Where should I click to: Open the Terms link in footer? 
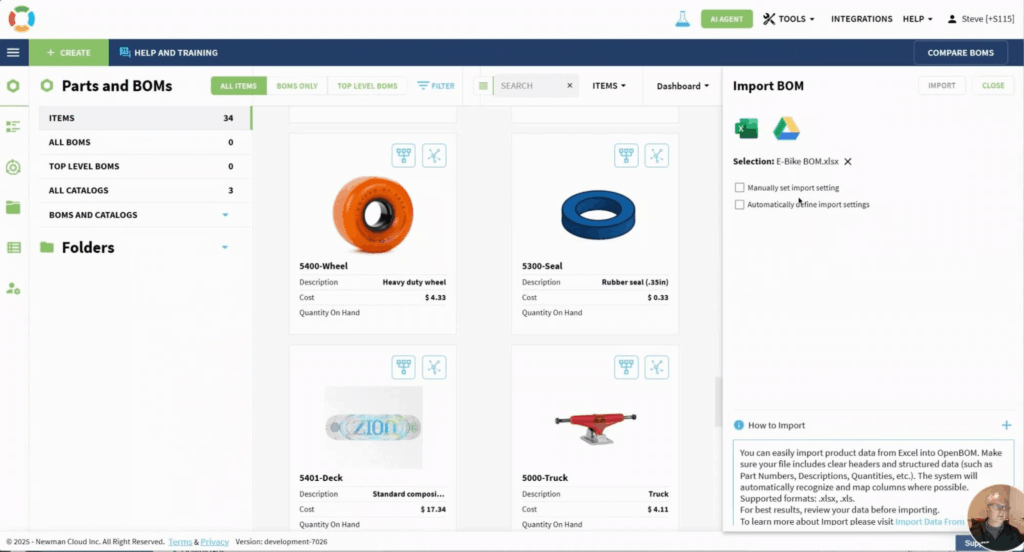(180, 542)
